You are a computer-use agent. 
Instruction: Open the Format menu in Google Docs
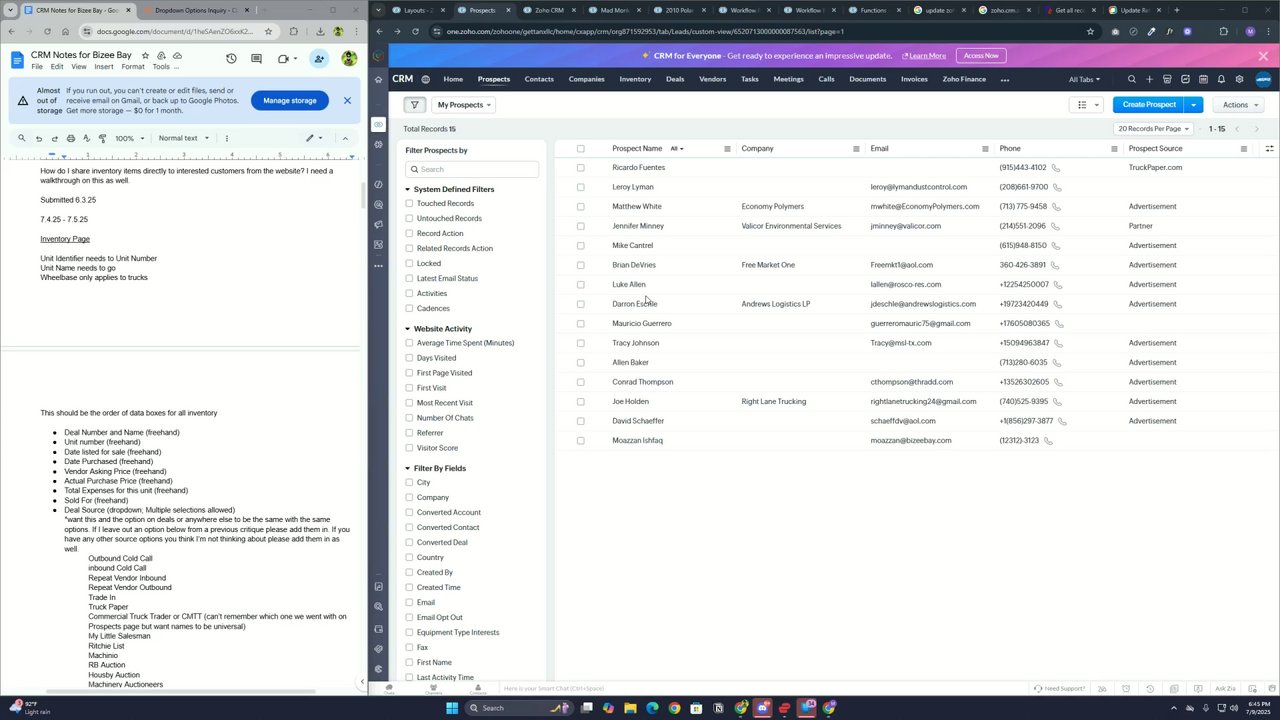point(133,67)
